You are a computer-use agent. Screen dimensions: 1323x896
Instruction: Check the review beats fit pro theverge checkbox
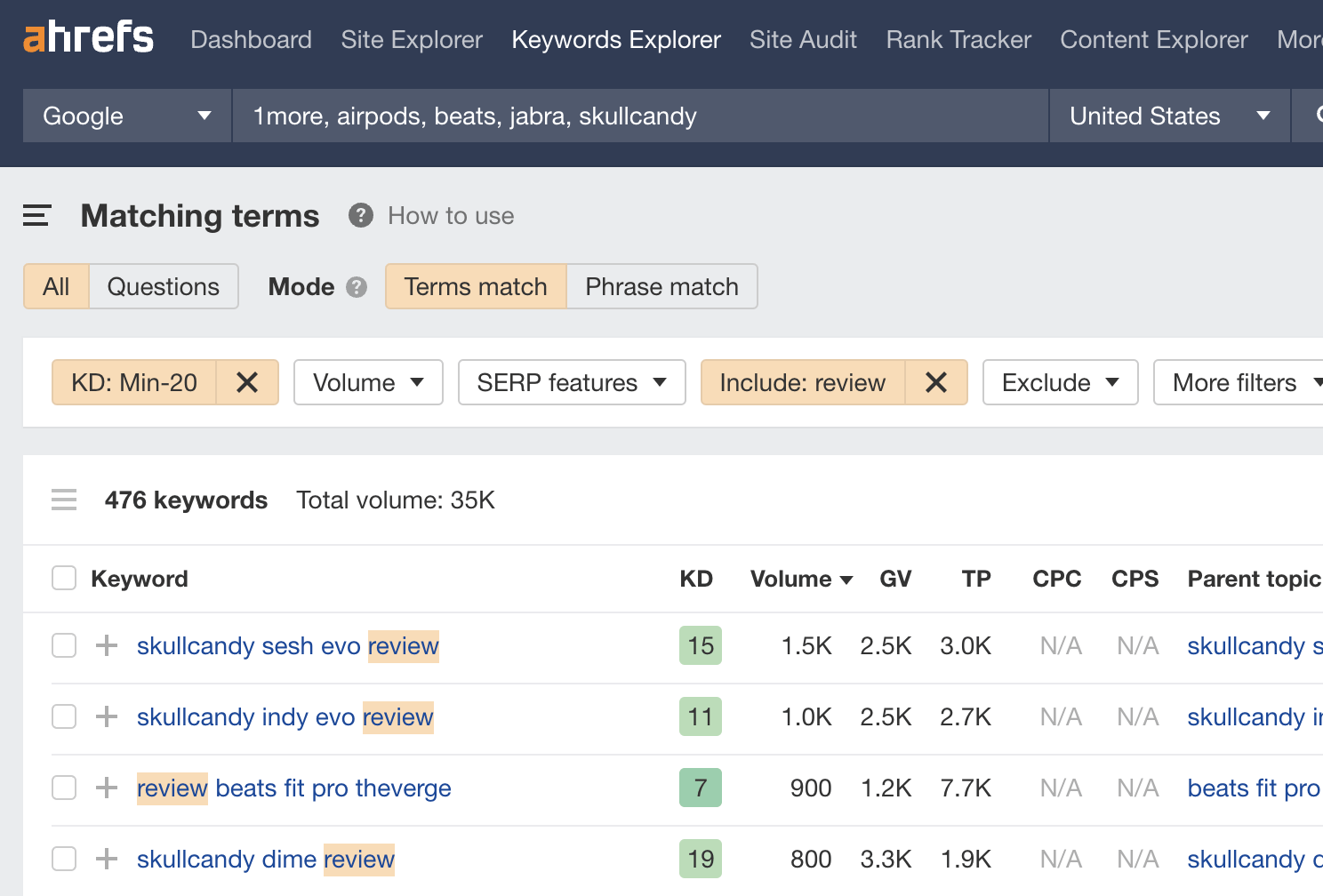click(63, 788)
